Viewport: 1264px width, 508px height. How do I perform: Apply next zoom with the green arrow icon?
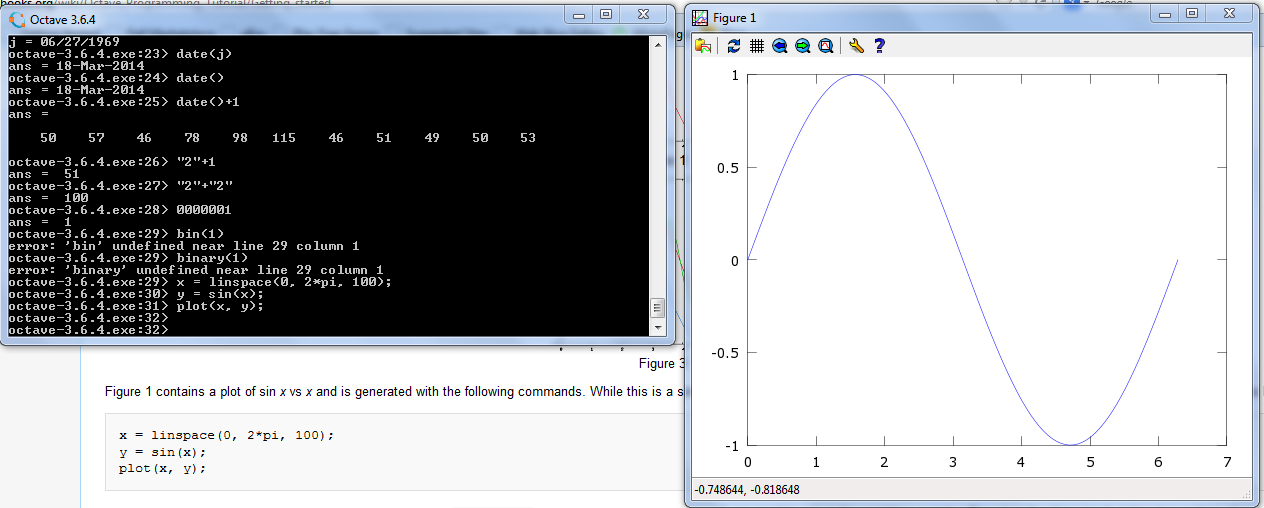pyautogui.click(x=802, y=46)
